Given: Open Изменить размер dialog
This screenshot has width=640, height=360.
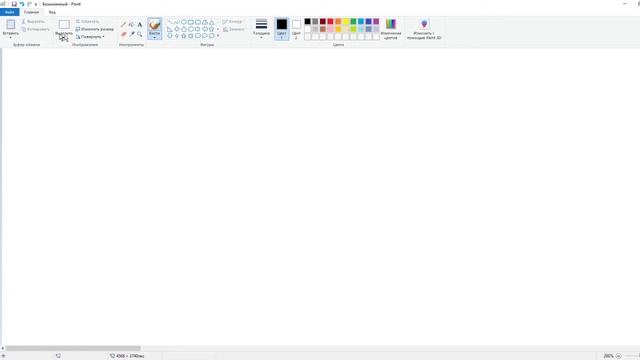Looking at the screenshot, I should tap(94, 29).
